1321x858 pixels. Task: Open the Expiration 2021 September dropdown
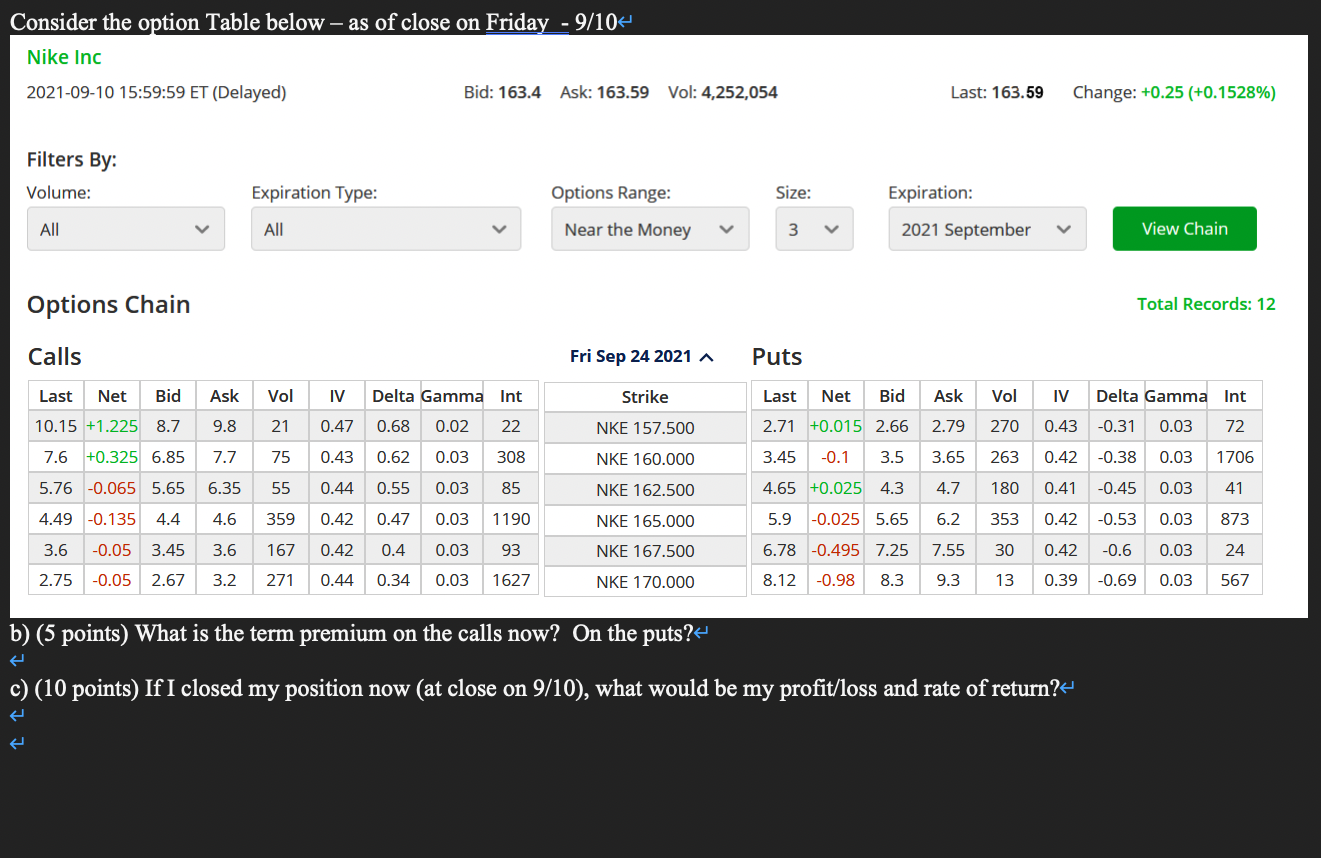[987, 229]
